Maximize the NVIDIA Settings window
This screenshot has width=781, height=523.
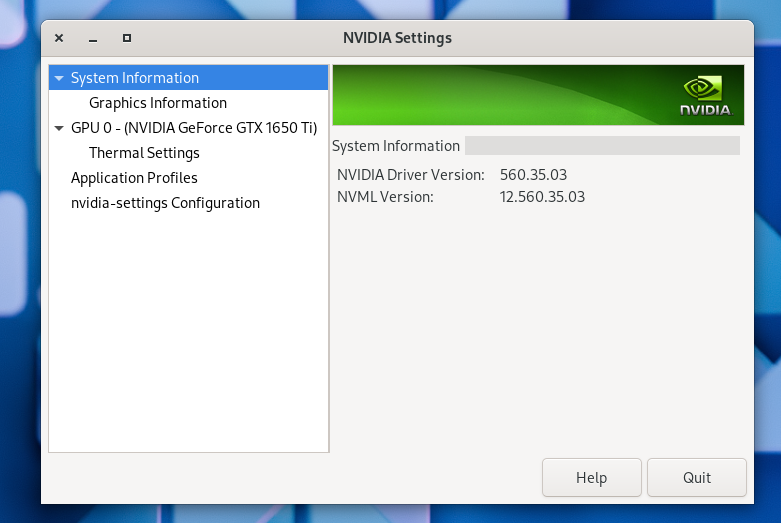click(127, 38)
